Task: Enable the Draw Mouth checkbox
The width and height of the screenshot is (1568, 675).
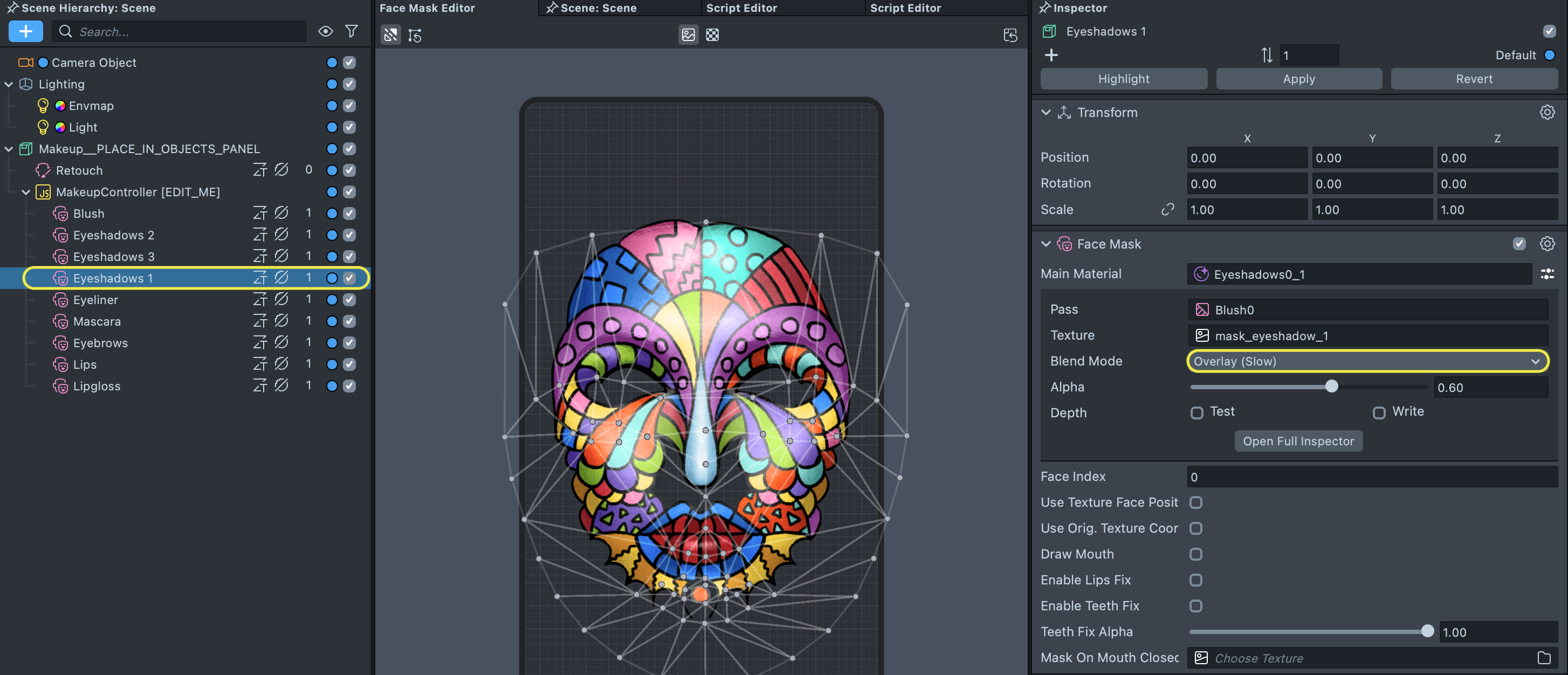Action: 1195,554
